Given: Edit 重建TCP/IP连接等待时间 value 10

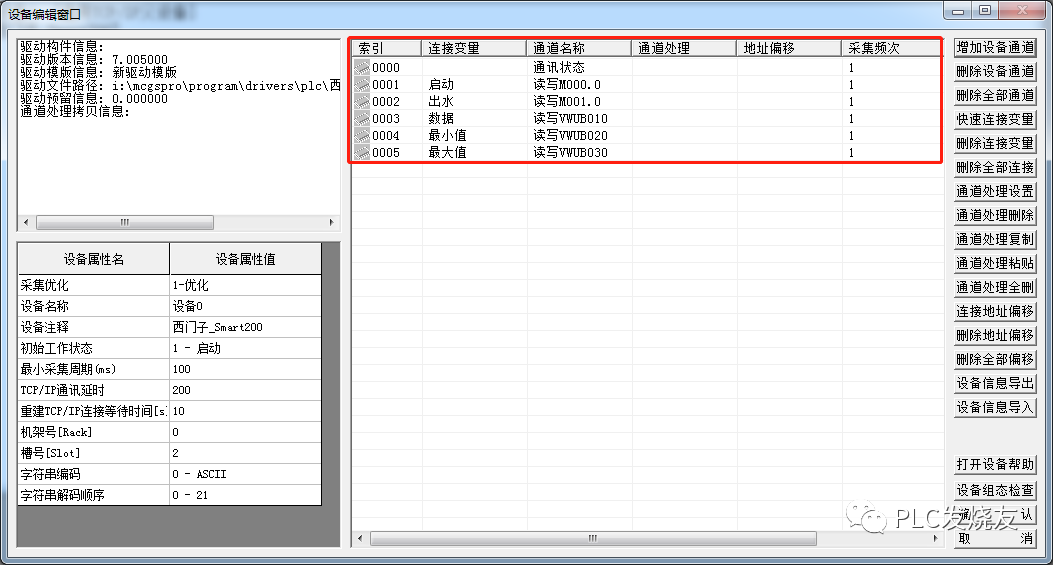Looking at the screenshot, I should pyautogui.click(x=245, y=411).
